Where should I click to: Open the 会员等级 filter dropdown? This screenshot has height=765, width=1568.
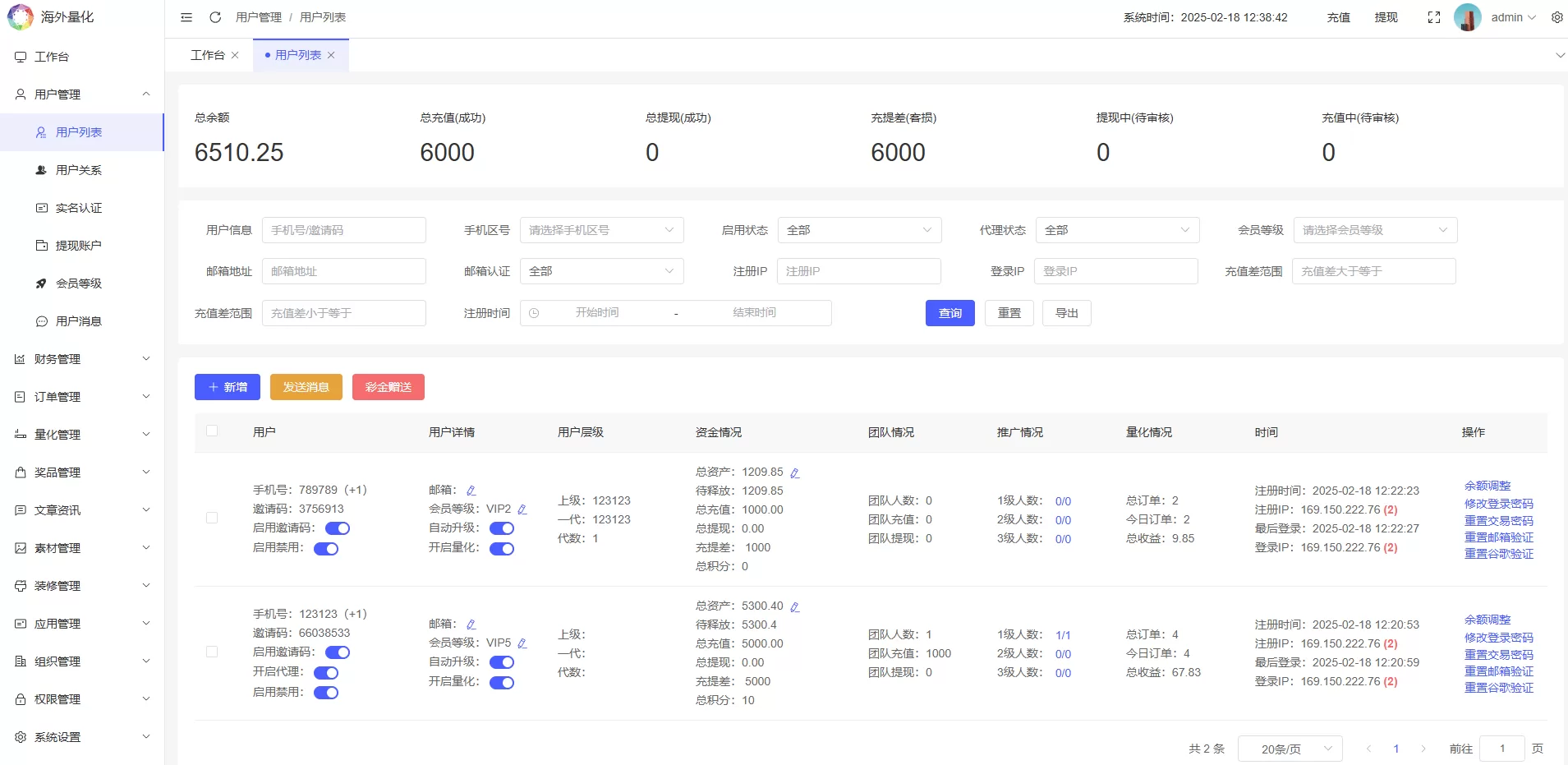tap(1374, 230)
